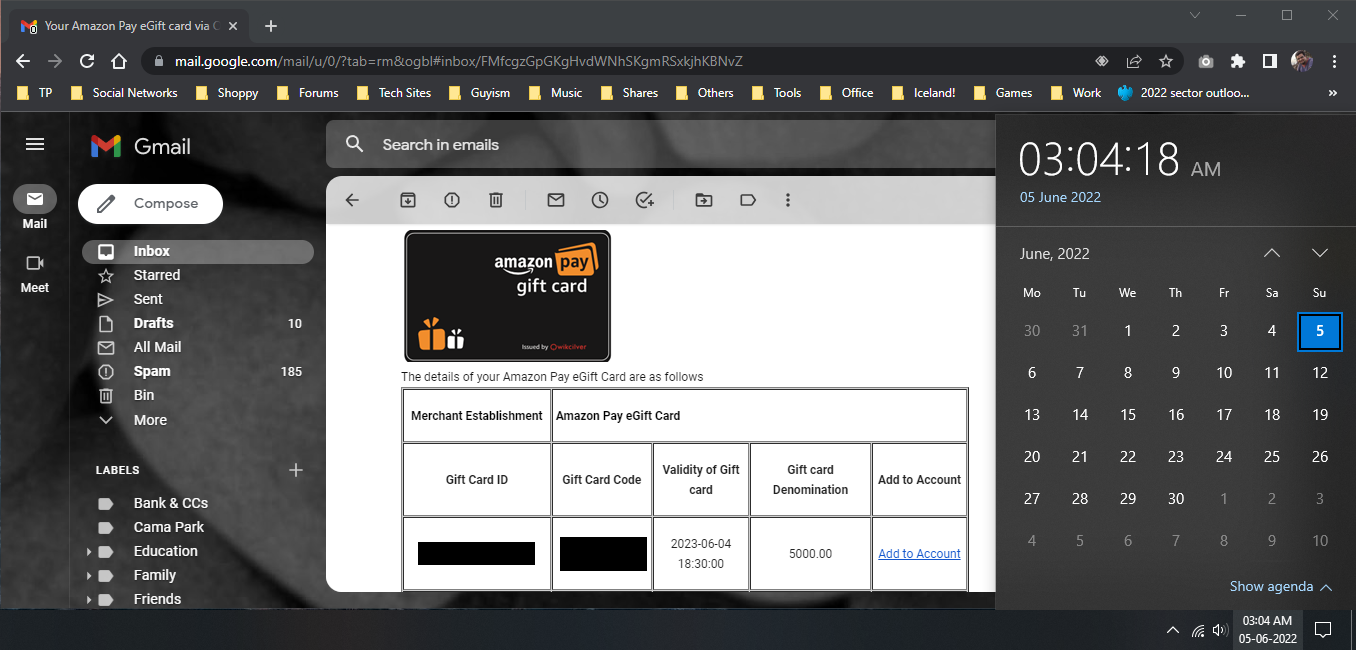
Task: Open the Labels tag icon
Action: click(x=748, y=200)
